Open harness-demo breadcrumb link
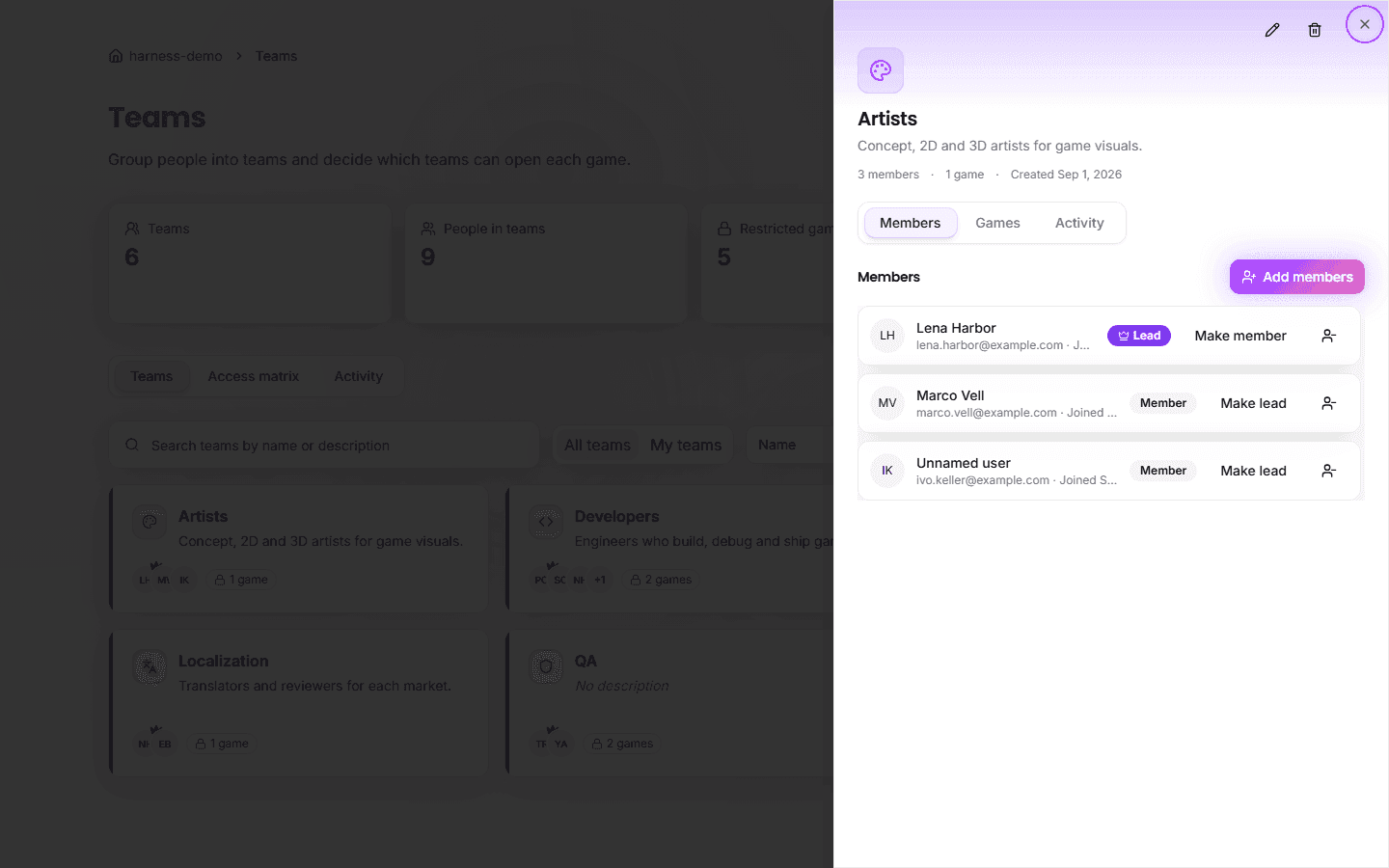 click(x=176, y=56)
